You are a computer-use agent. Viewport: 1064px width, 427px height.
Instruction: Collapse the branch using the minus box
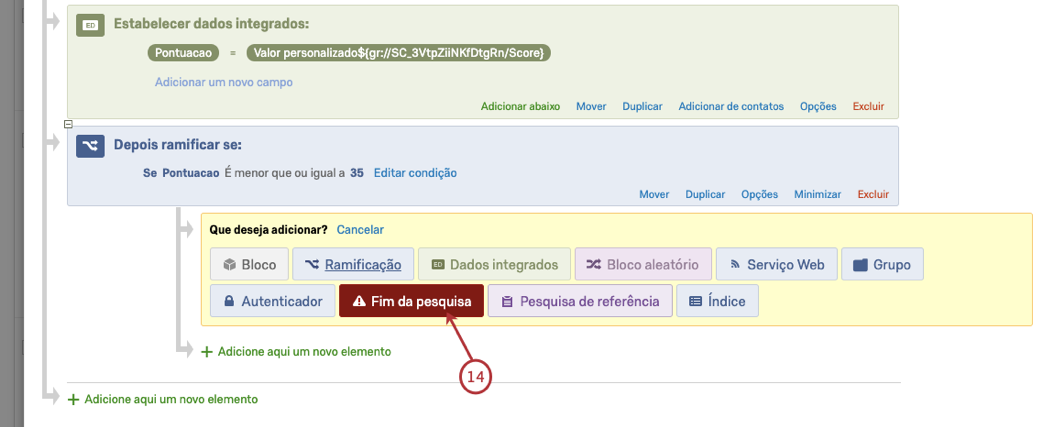(x=68, y=124)
